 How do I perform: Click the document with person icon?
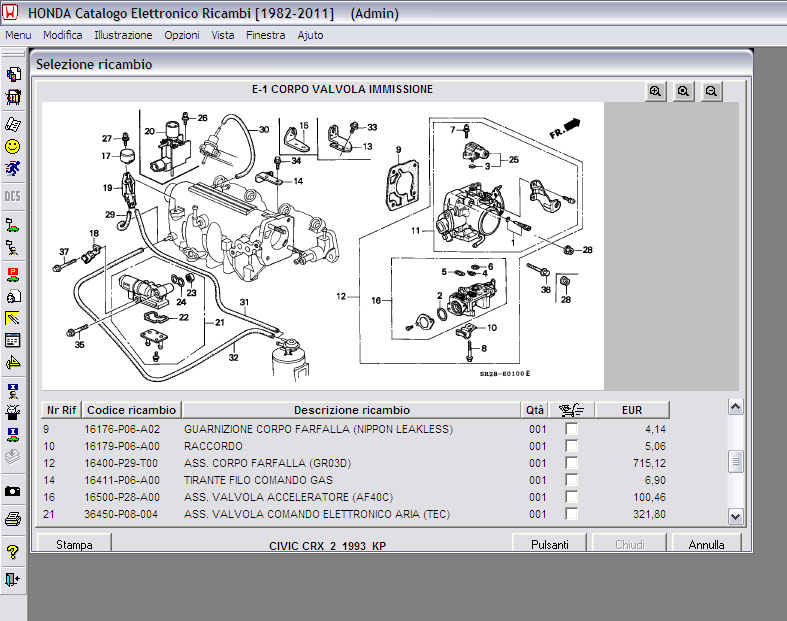(x=13, y=296)
